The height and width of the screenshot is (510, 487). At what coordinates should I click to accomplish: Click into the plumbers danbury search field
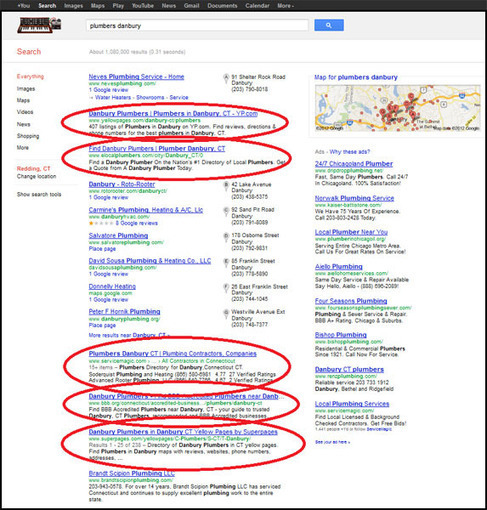point(197,26)
